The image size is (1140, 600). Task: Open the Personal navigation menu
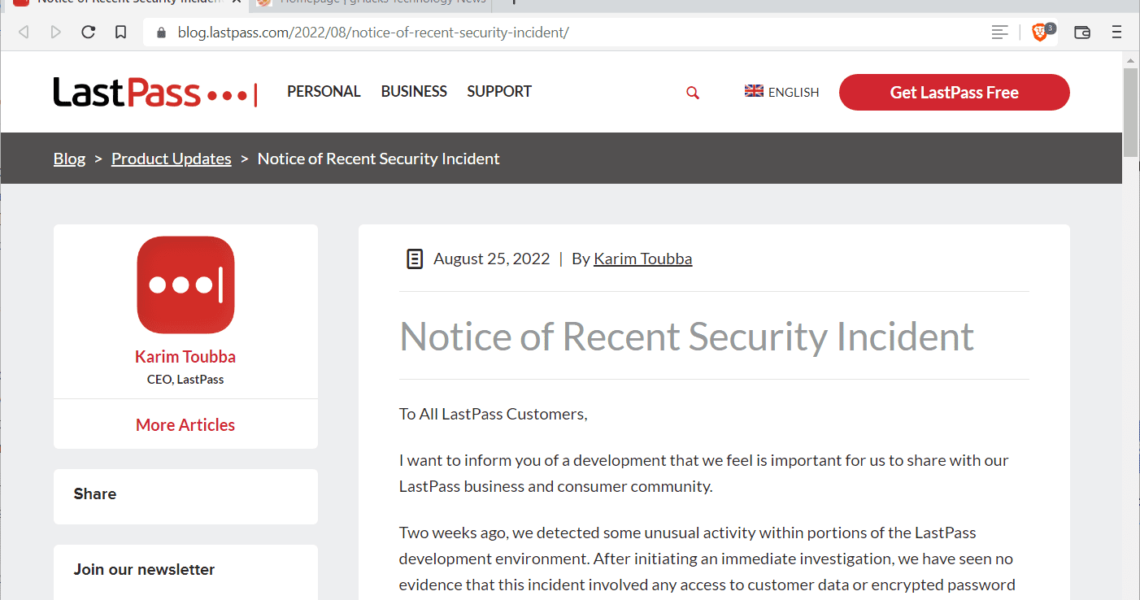coord(323,92)
